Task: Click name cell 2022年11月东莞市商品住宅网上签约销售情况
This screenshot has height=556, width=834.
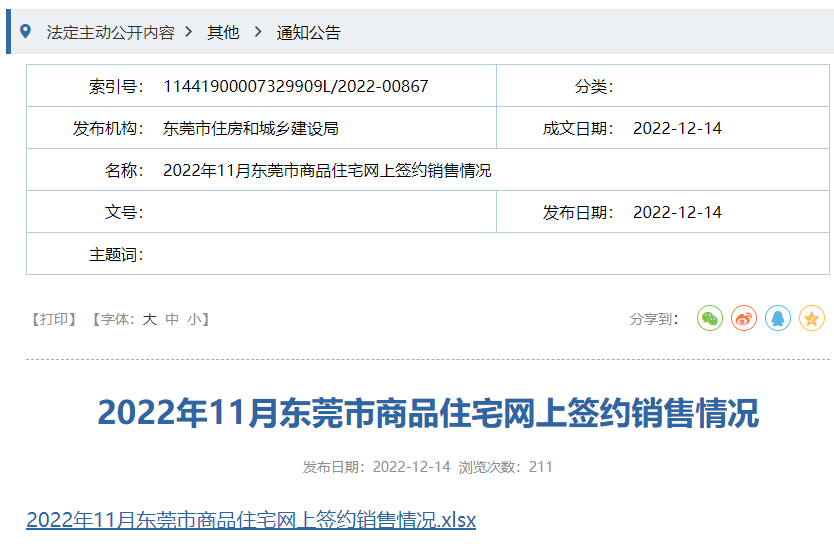Action: pos(327,170)
